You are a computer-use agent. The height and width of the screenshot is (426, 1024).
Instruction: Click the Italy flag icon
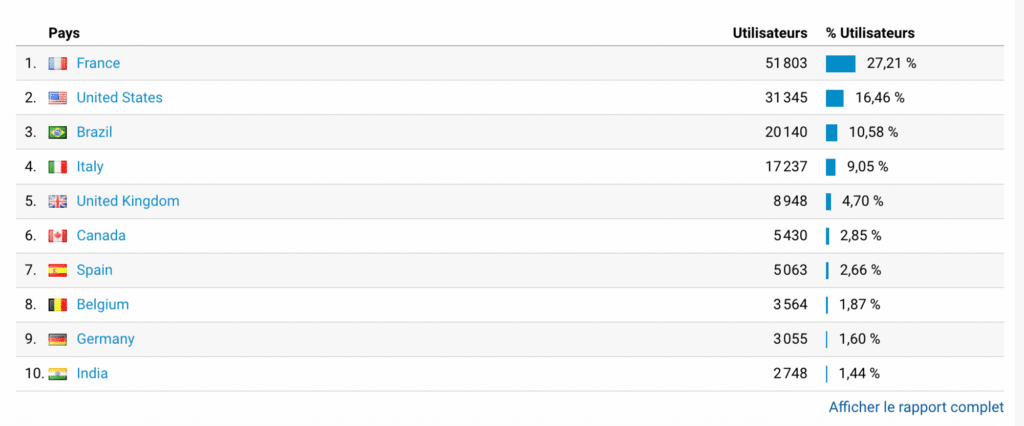coord(57,167)
